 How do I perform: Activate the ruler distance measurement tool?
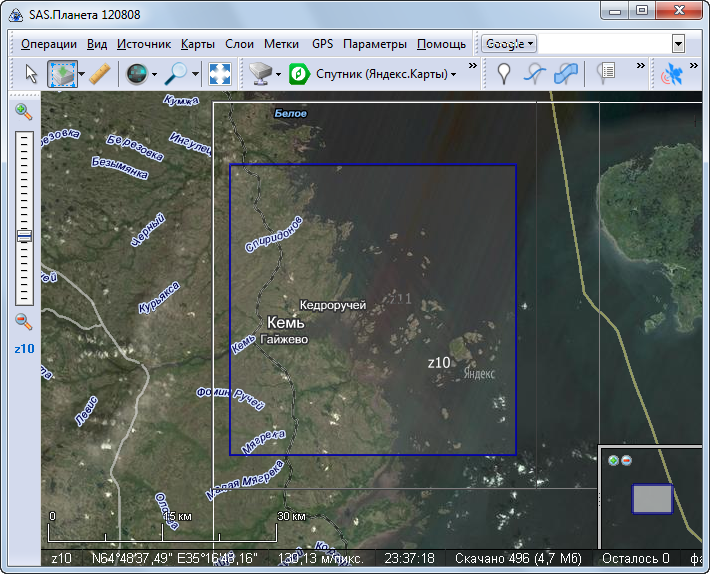pos(99,73)
